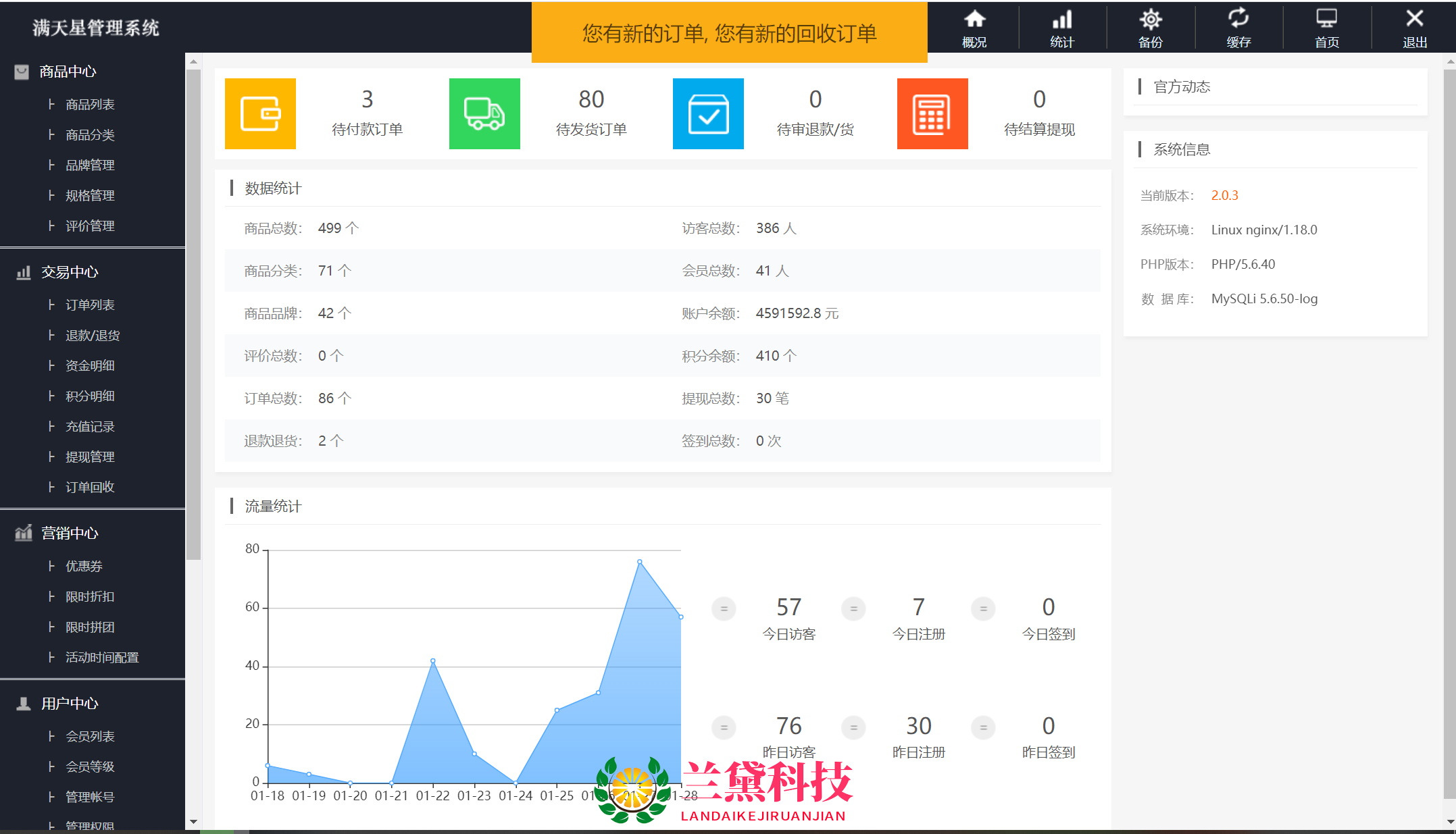The height and width of the screenshot is (834, 1456).
Task: Click the orange new order notification banner
Action: pyautogui.click(x=729, y=32)
